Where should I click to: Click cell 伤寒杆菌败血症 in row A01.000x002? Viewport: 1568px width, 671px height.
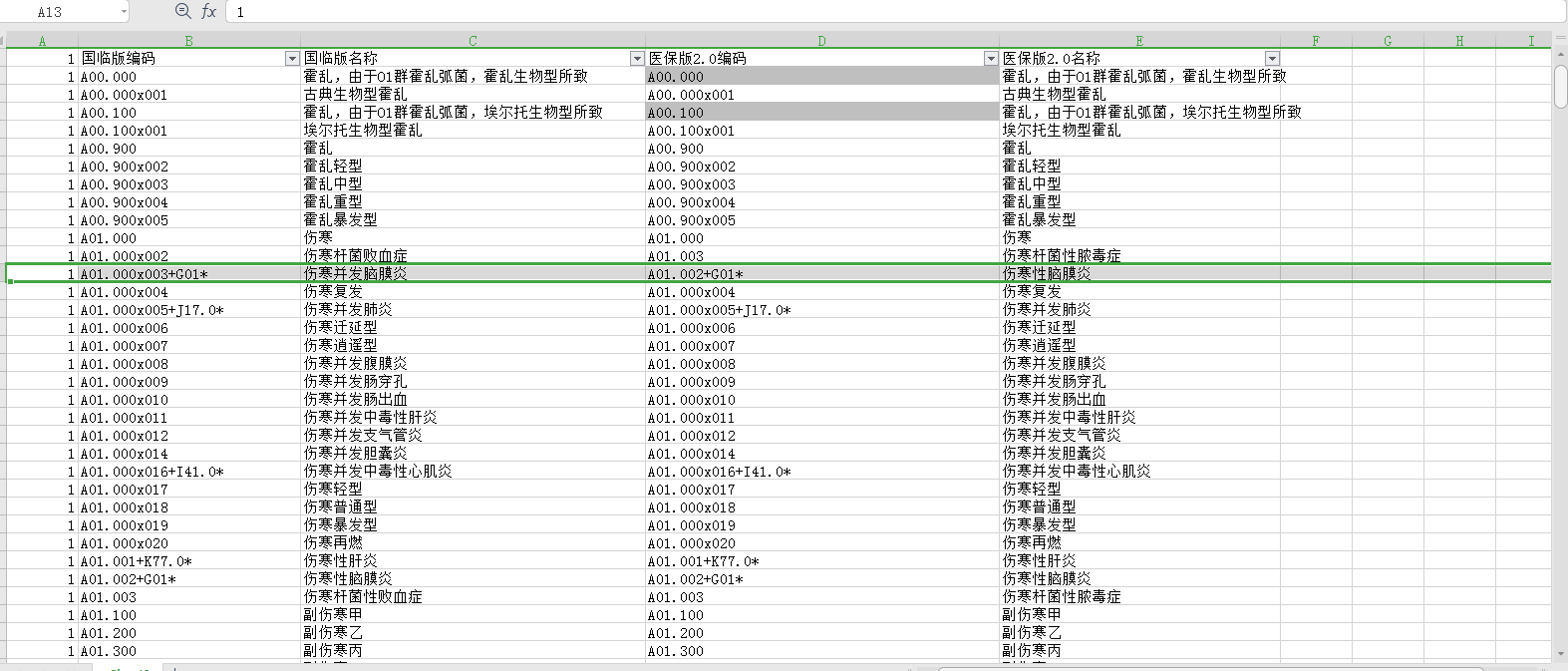click(473, 256)
